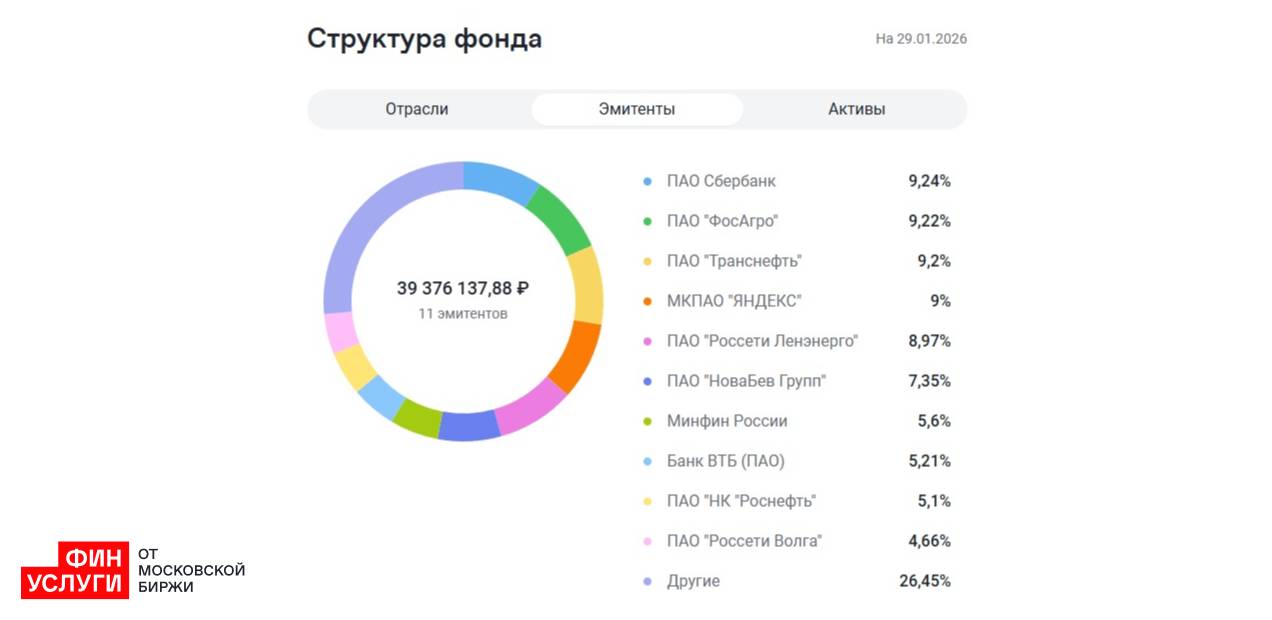
Task: Click the orange ЯНДЕКС donut chart segment
Action: [x=575, y=357]
